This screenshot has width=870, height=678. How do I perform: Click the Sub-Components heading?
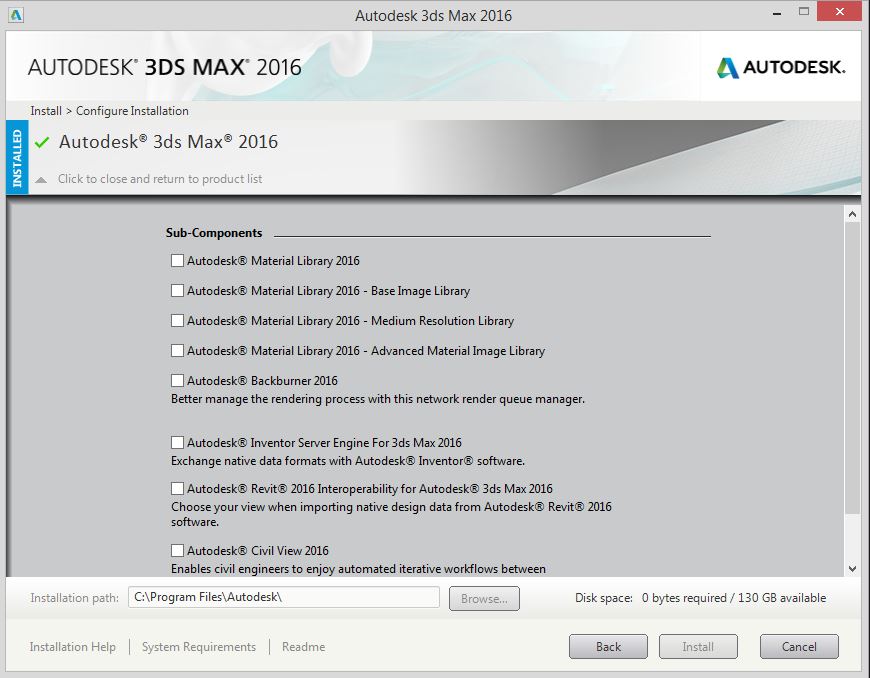(214, 233)
